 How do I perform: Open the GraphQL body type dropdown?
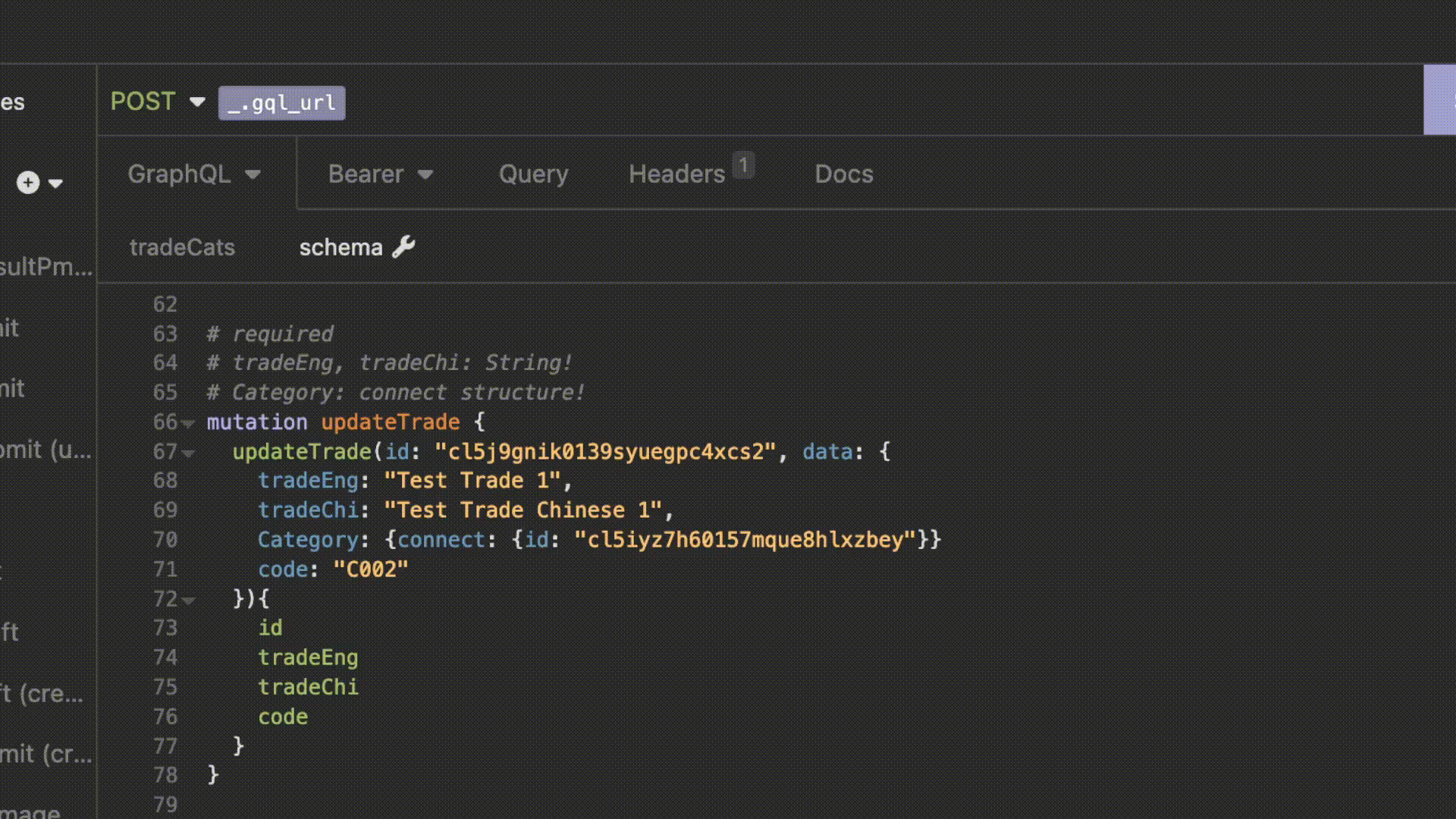(x=255, y=174)
